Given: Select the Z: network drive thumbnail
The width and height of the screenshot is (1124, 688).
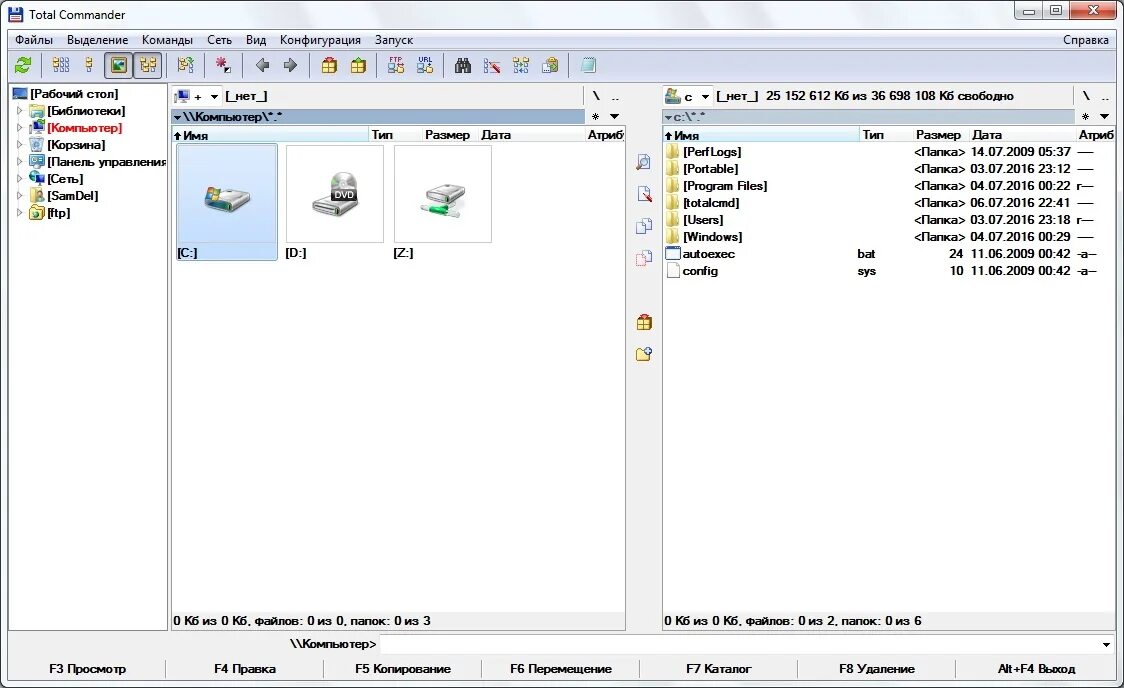Looking at the screenshot, I should click(x=443, y=194).
